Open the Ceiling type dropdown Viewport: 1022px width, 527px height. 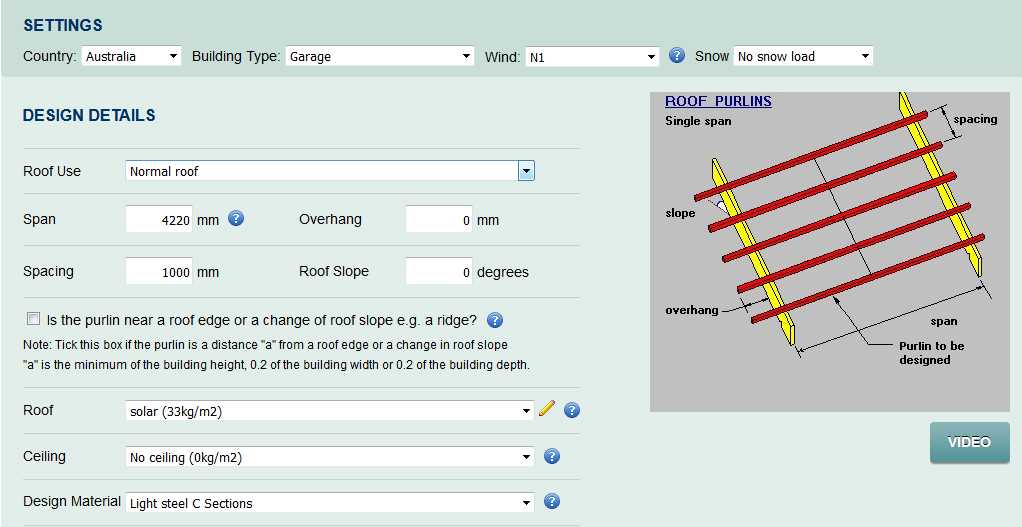click(330, 457)
